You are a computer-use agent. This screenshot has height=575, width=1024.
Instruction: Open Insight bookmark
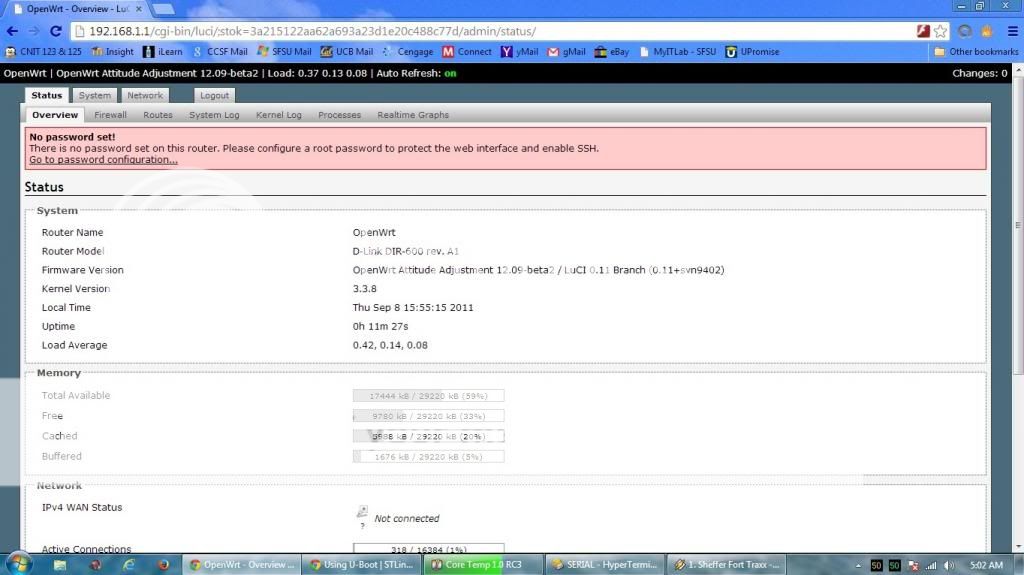tap(112, 52)
